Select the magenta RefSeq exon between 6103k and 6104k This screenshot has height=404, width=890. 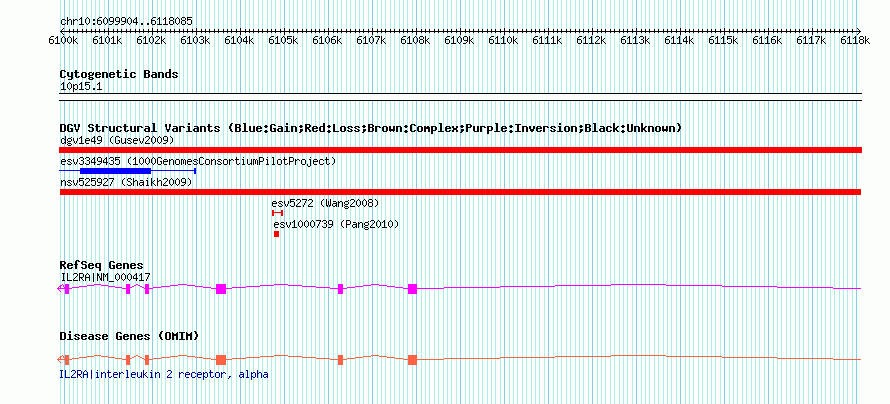pos(221,289)
